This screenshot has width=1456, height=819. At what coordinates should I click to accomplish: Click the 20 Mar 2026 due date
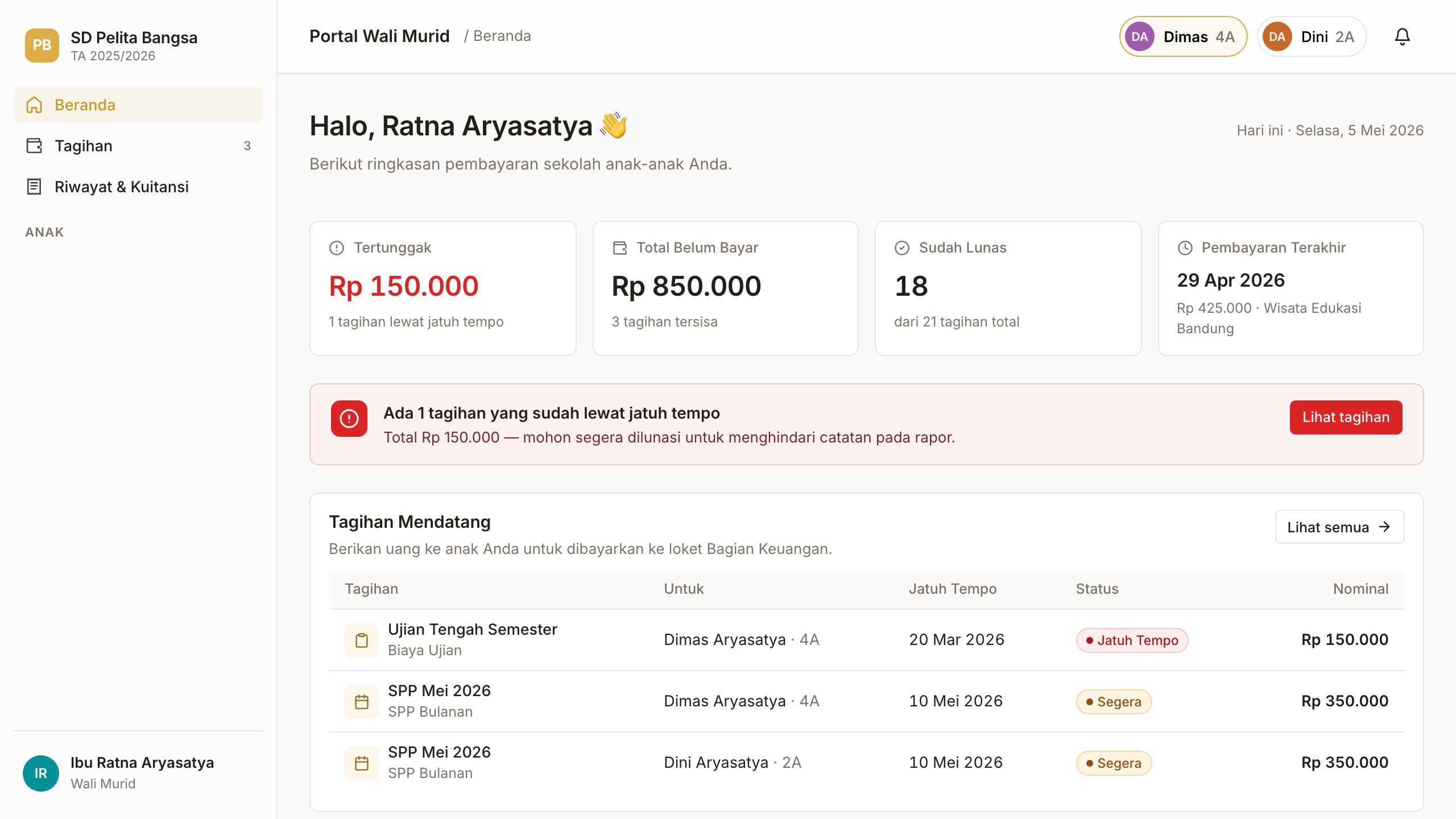957,640
